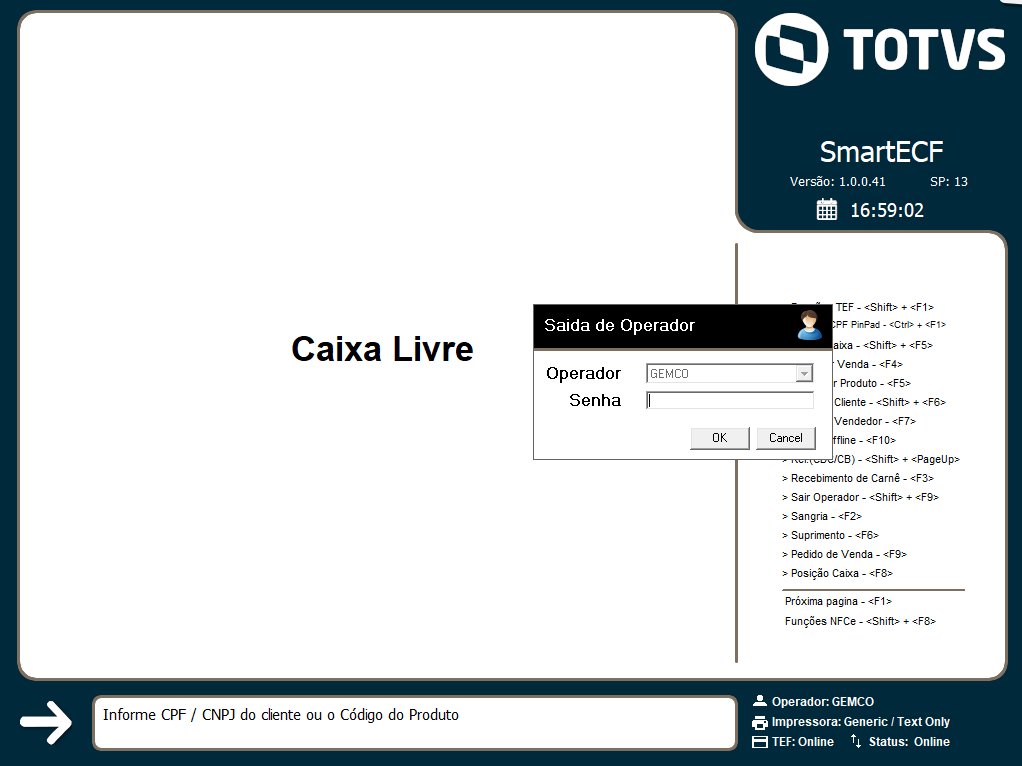Open Recebimento de Carnê - <F3>
The height and width of the screenshot is (766, 1022).
[858, 478]
